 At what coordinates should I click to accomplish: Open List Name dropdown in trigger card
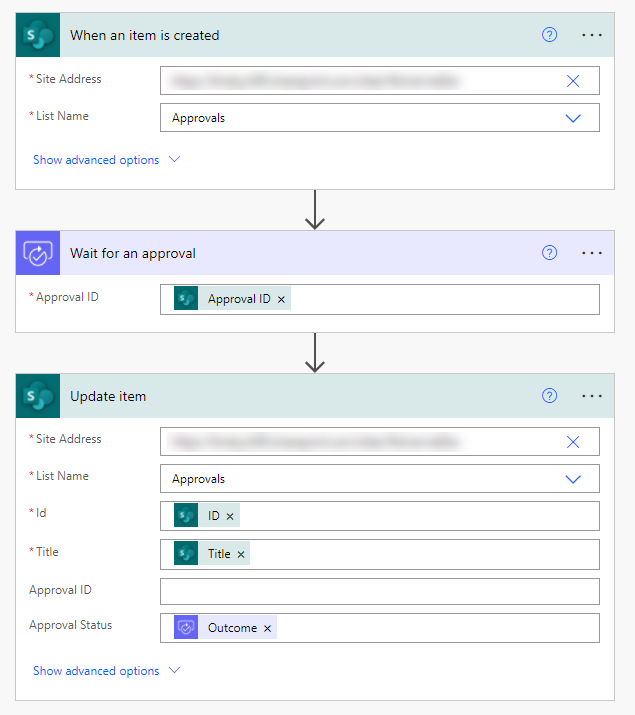coord(573,118)
